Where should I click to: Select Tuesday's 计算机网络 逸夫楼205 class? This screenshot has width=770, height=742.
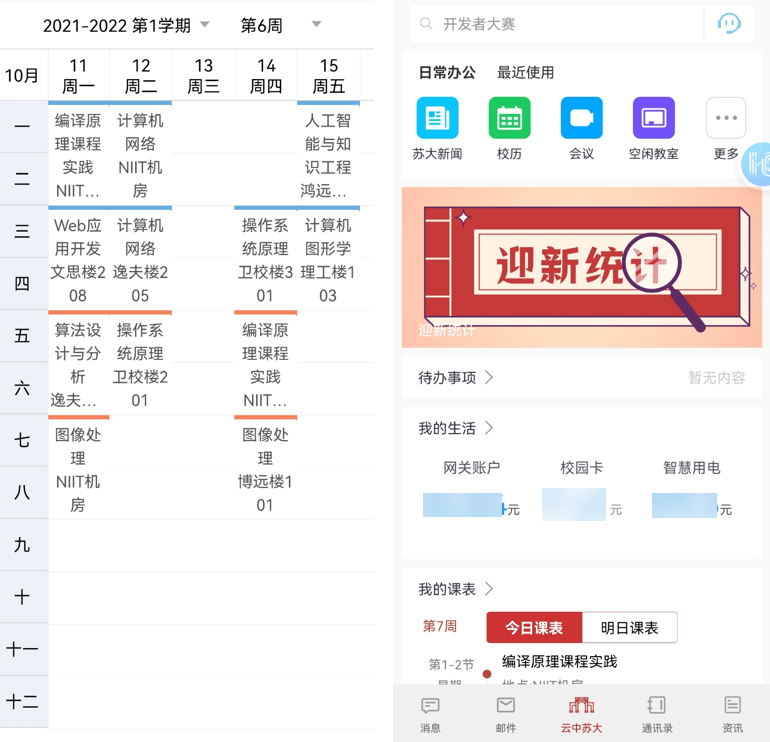click(140, 259)
